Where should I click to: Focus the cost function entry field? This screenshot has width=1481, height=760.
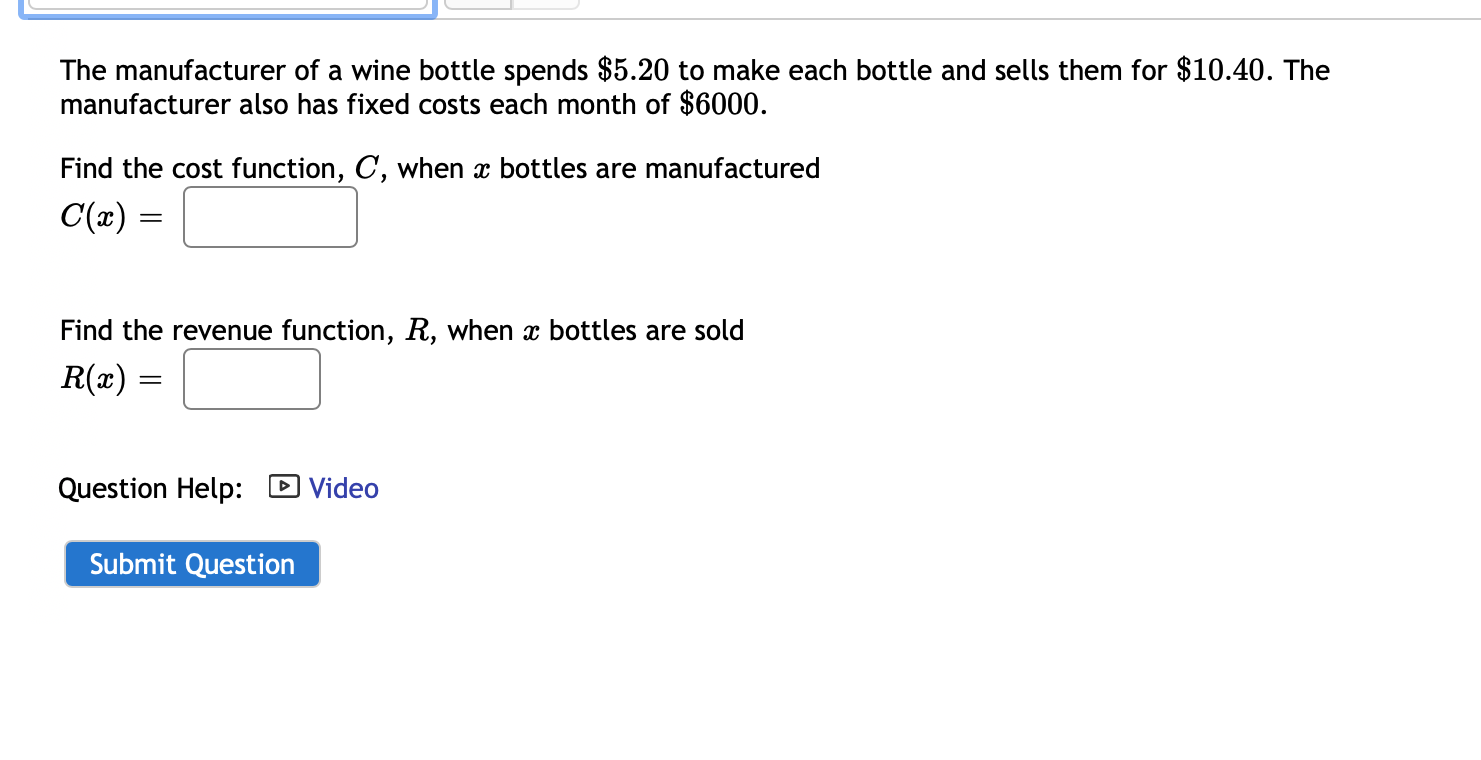[269, 216]
